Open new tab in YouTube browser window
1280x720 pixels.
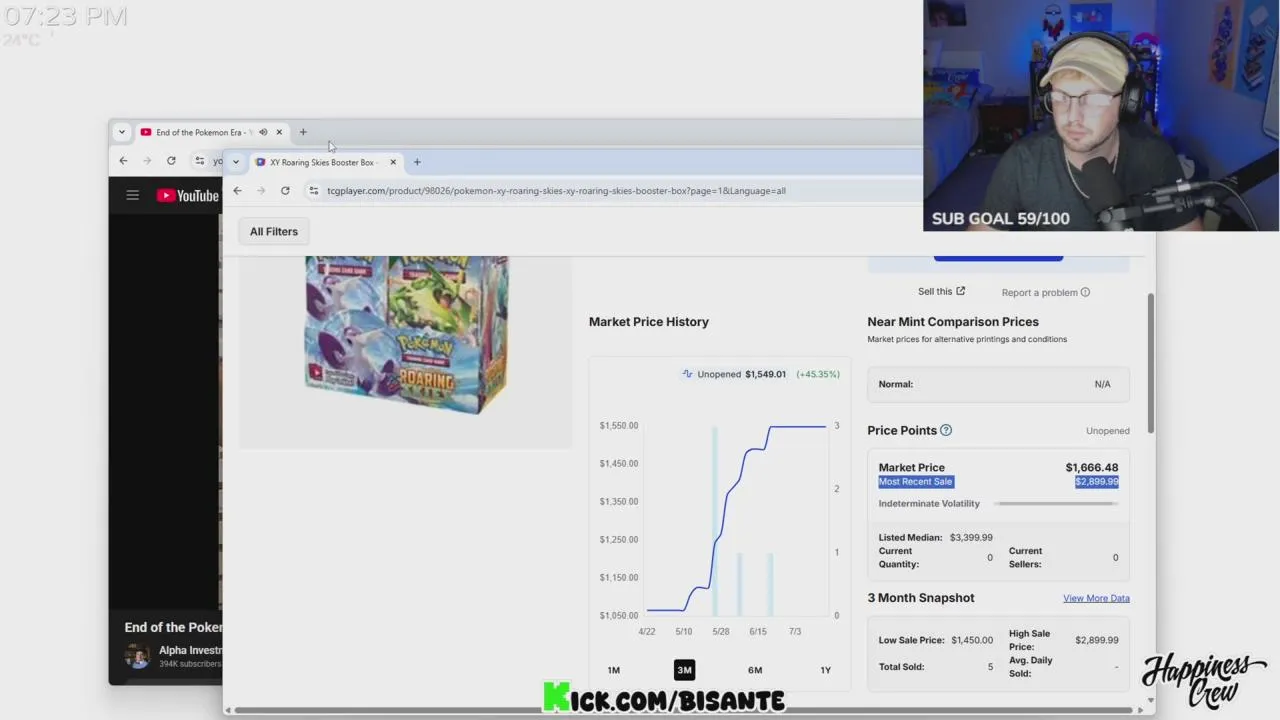tap(303, 132)
